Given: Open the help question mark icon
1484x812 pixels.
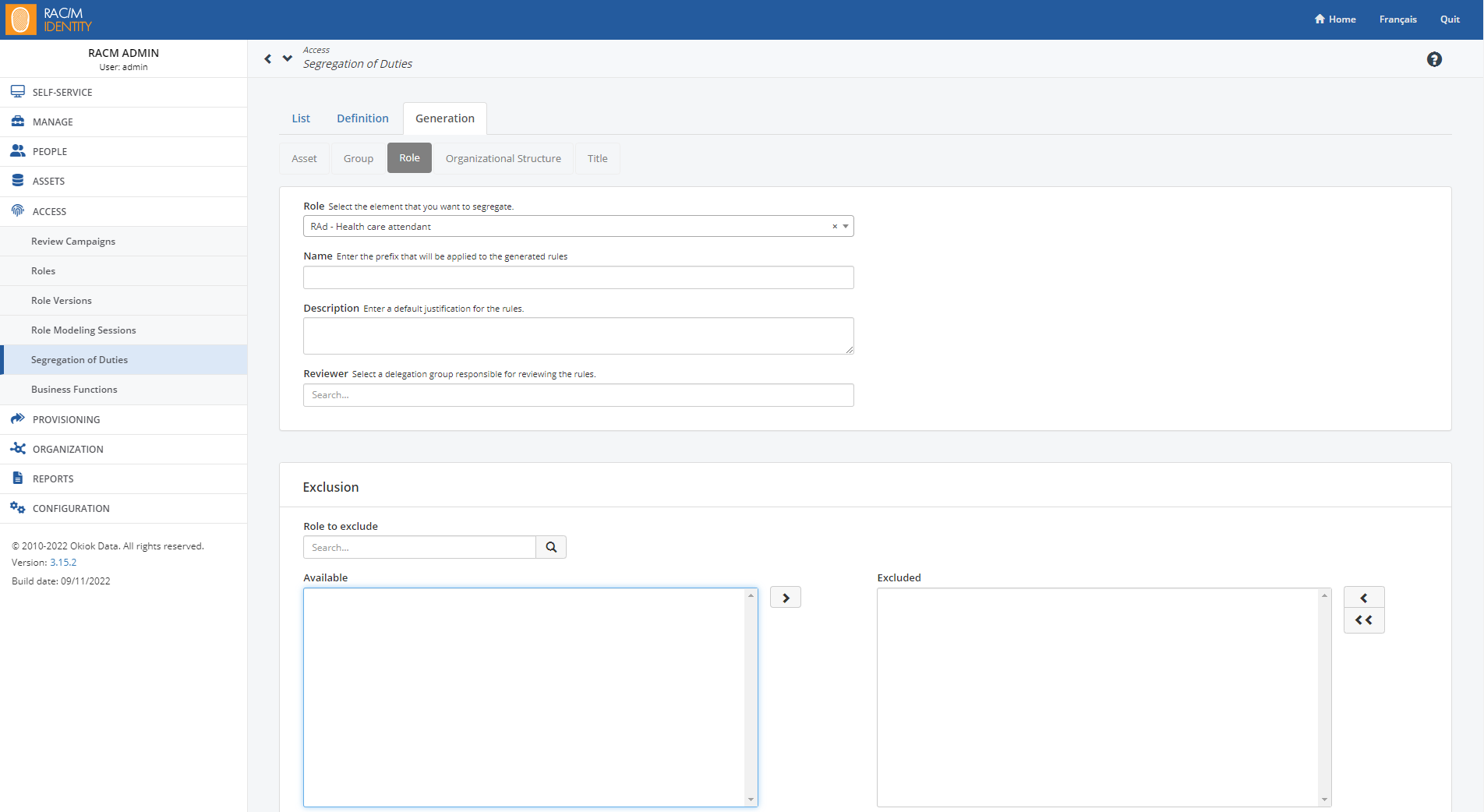Looking at the screenshot, I should [1434, 59].
